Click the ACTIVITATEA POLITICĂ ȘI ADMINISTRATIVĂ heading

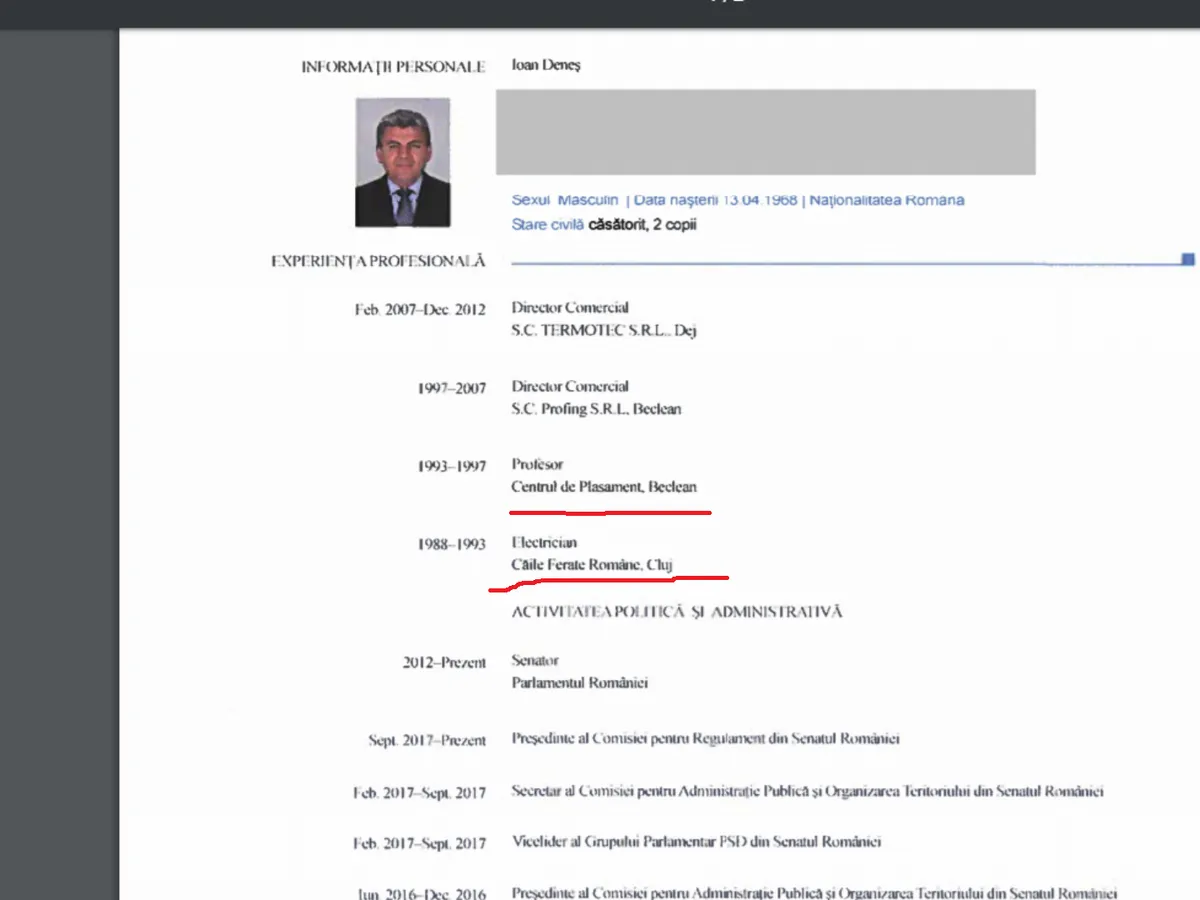676,611
